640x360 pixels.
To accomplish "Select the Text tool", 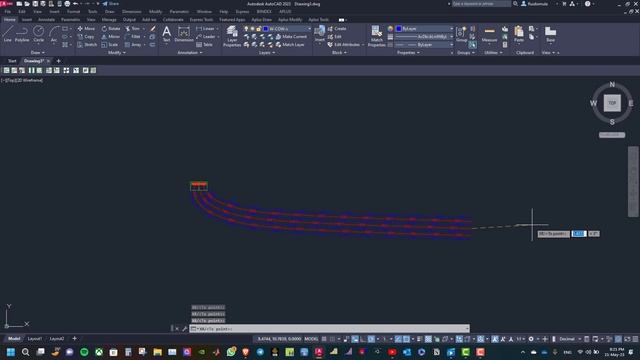I will [166, 34].
